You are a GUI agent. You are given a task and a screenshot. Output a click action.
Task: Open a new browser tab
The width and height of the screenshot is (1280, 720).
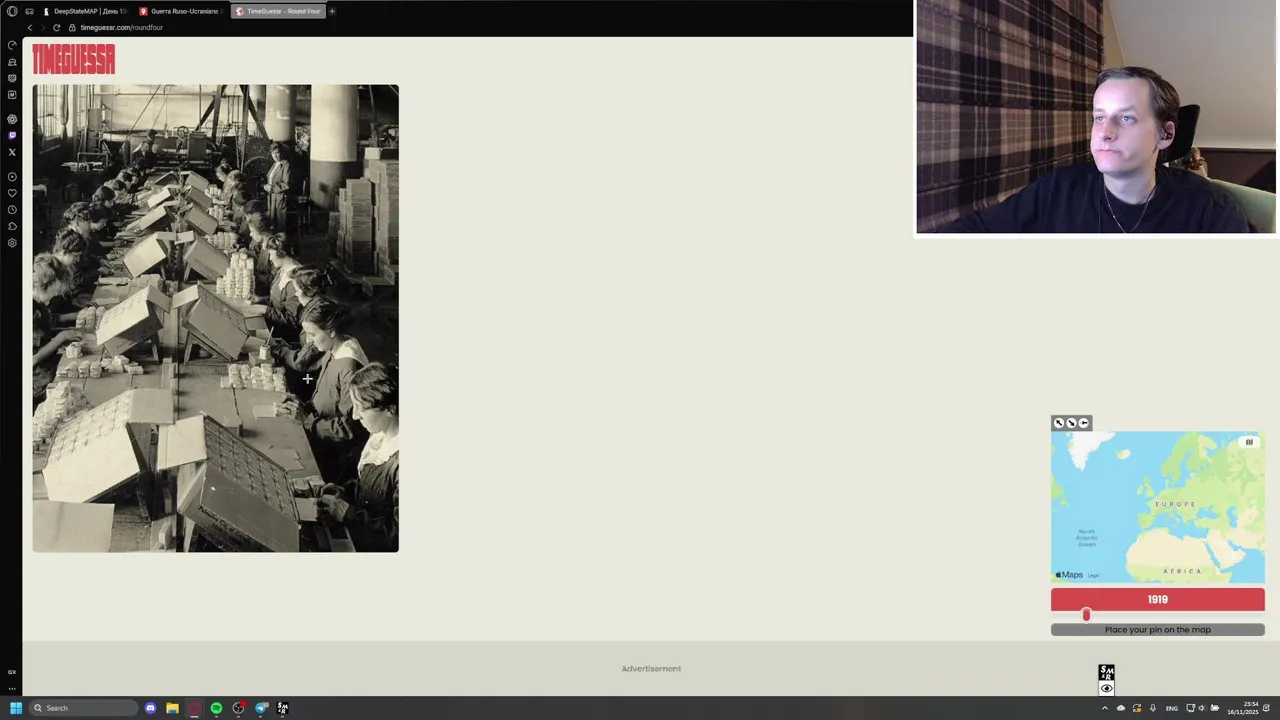332,11
